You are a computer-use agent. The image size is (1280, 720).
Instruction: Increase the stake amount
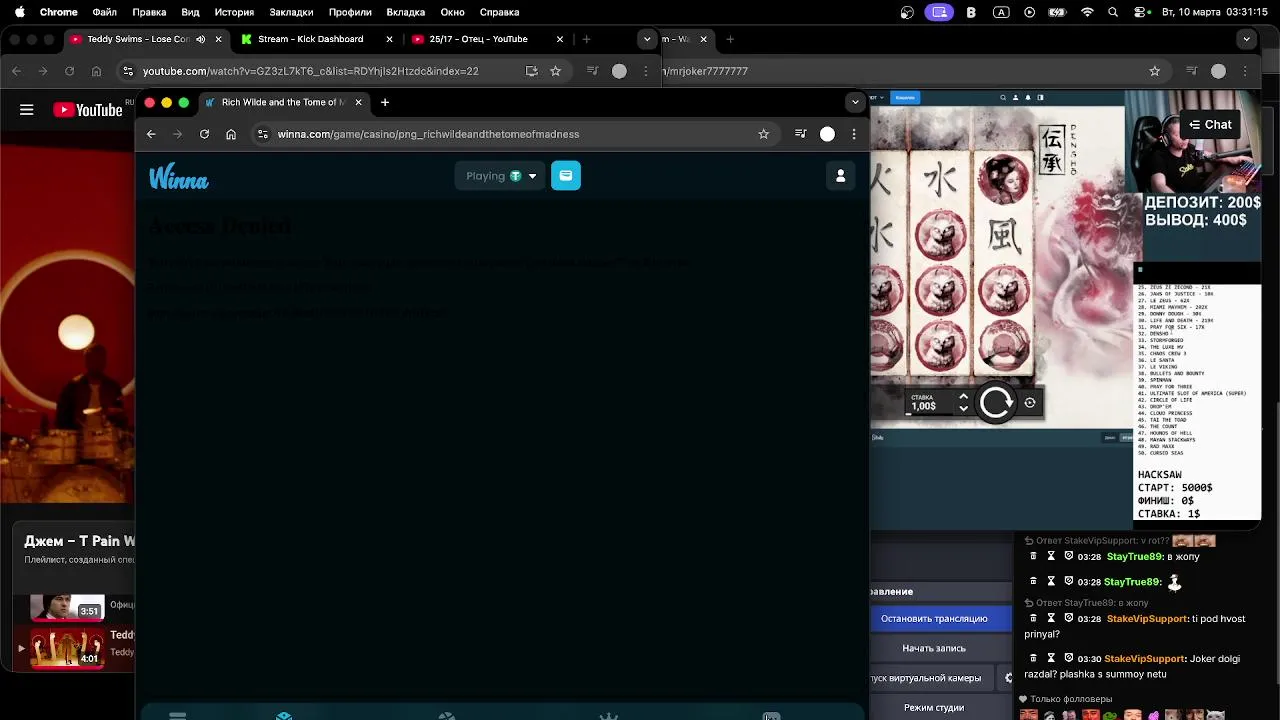pyautogui.click(x=963, y=397)
